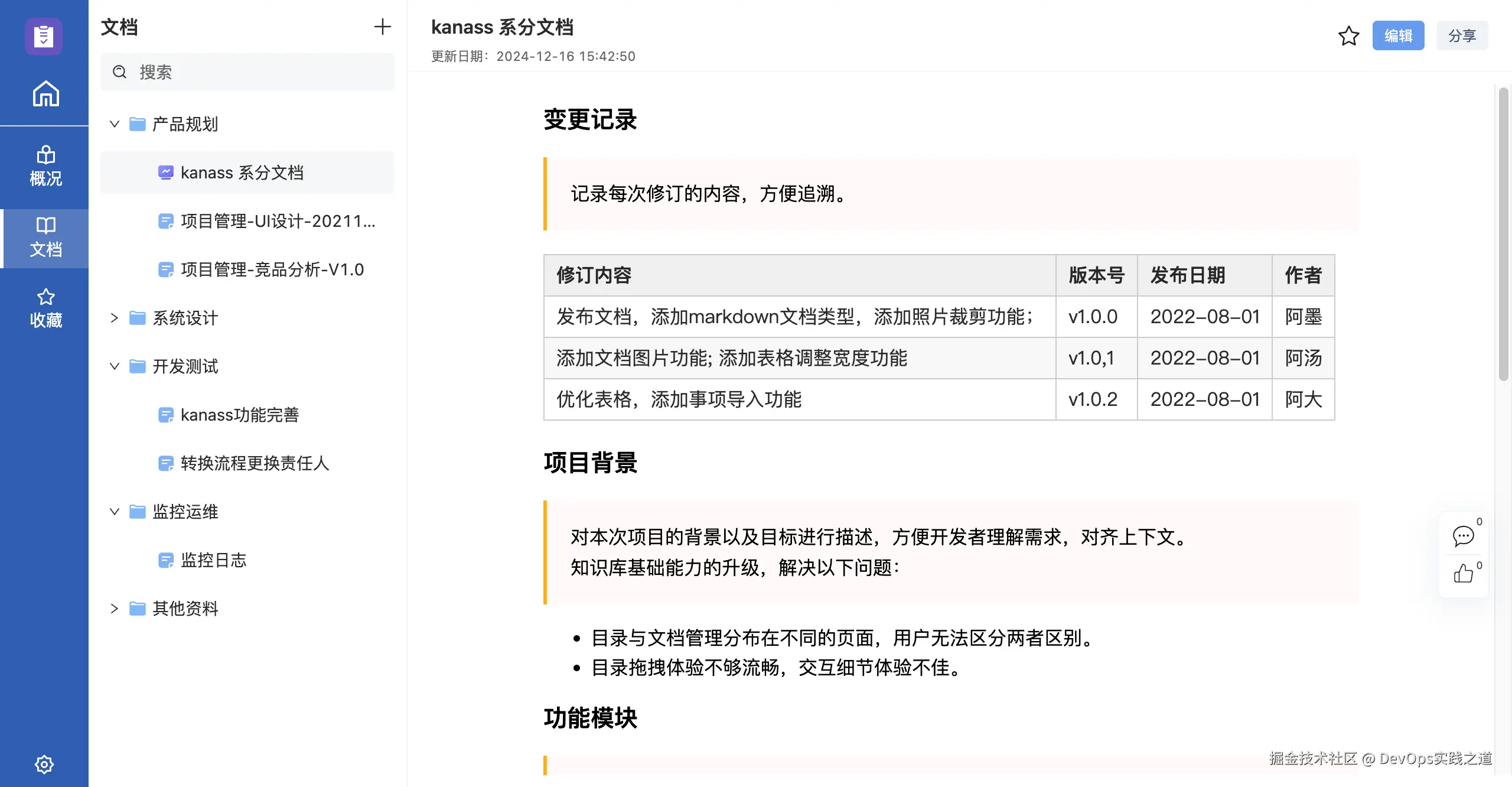Collapse the 开发测试 folder
Image resolution: width=1512 pixels, height=787 pixels.
click(x=115, y=366)
